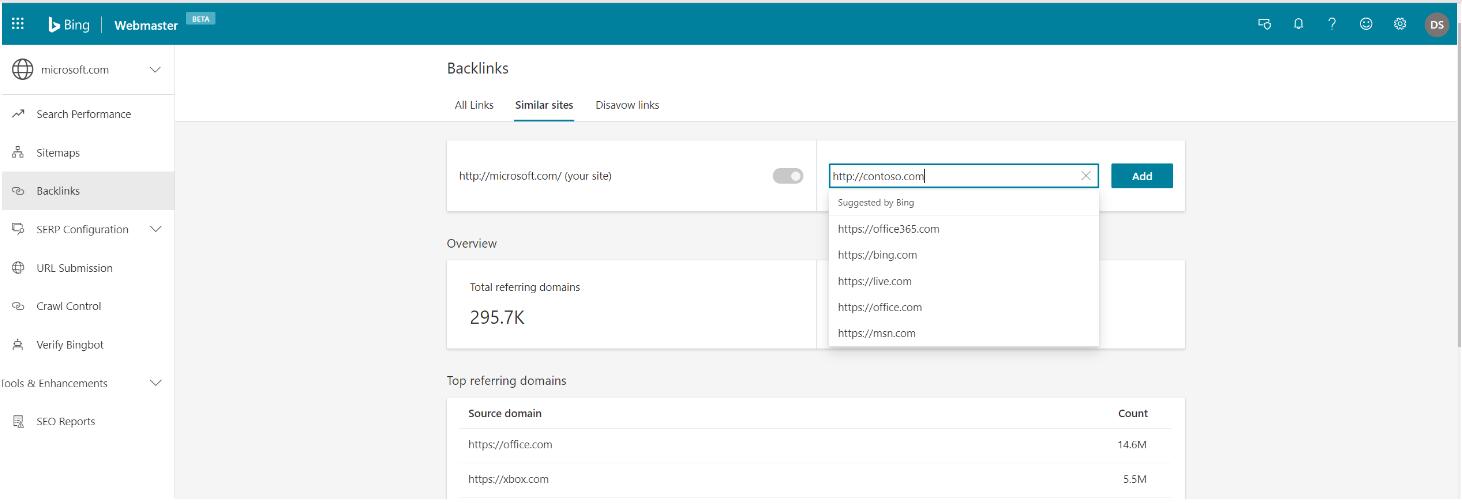Click the Webmaster title in header
This screenshot has height=503, width=1462.
pos(146,26)
